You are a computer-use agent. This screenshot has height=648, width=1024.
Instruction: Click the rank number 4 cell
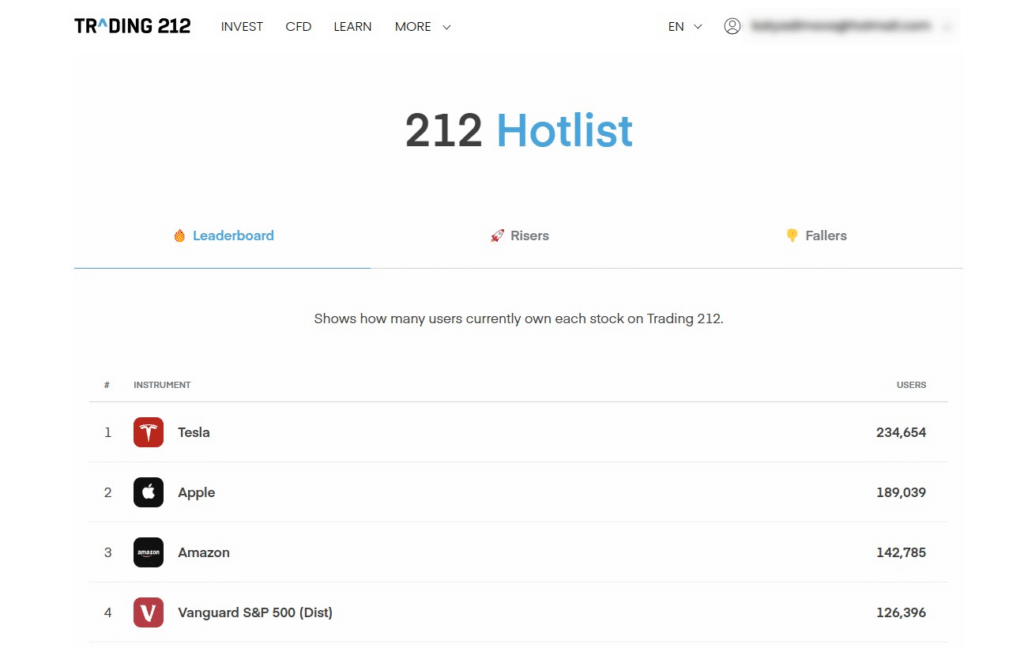[x=108, y=613]
